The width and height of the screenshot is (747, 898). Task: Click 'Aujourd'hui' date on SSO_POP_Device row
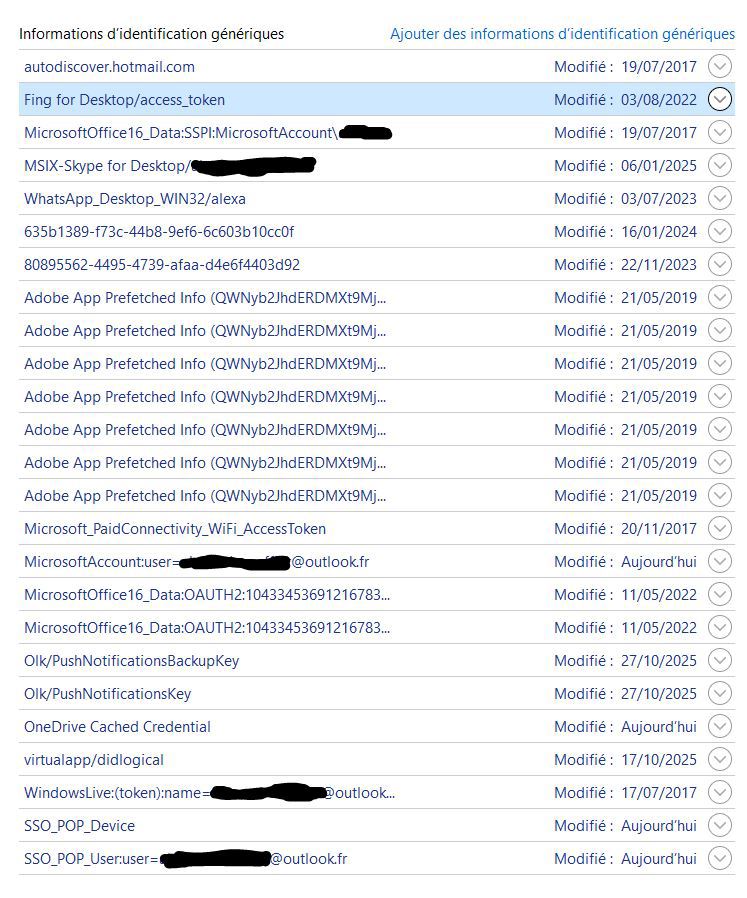coord(659,825)
